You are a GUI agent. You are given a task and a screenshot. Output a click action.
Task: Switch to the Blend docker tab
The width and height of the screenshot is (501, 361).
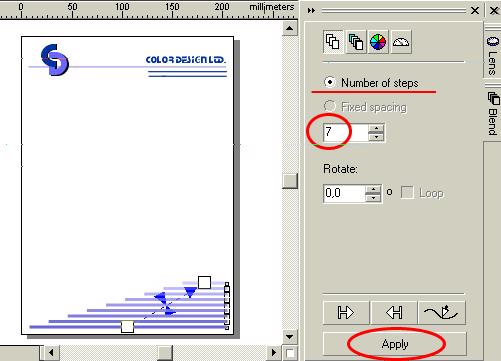point(493,113)
